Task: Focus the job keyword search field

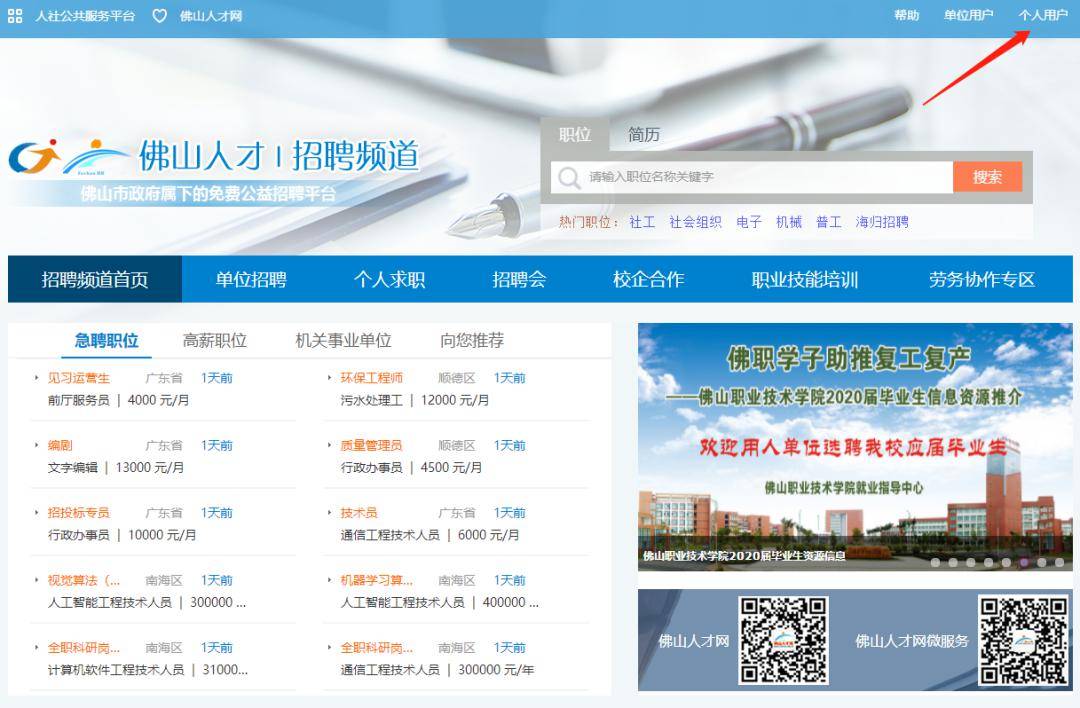Action: [x=751, y=177]
